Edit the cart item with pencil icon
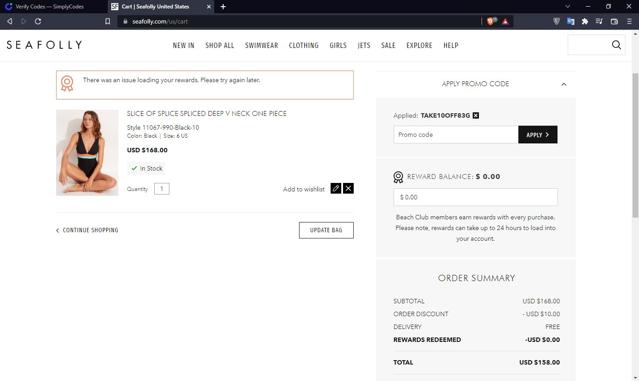The image size is (639, 381). click(336, 188)
